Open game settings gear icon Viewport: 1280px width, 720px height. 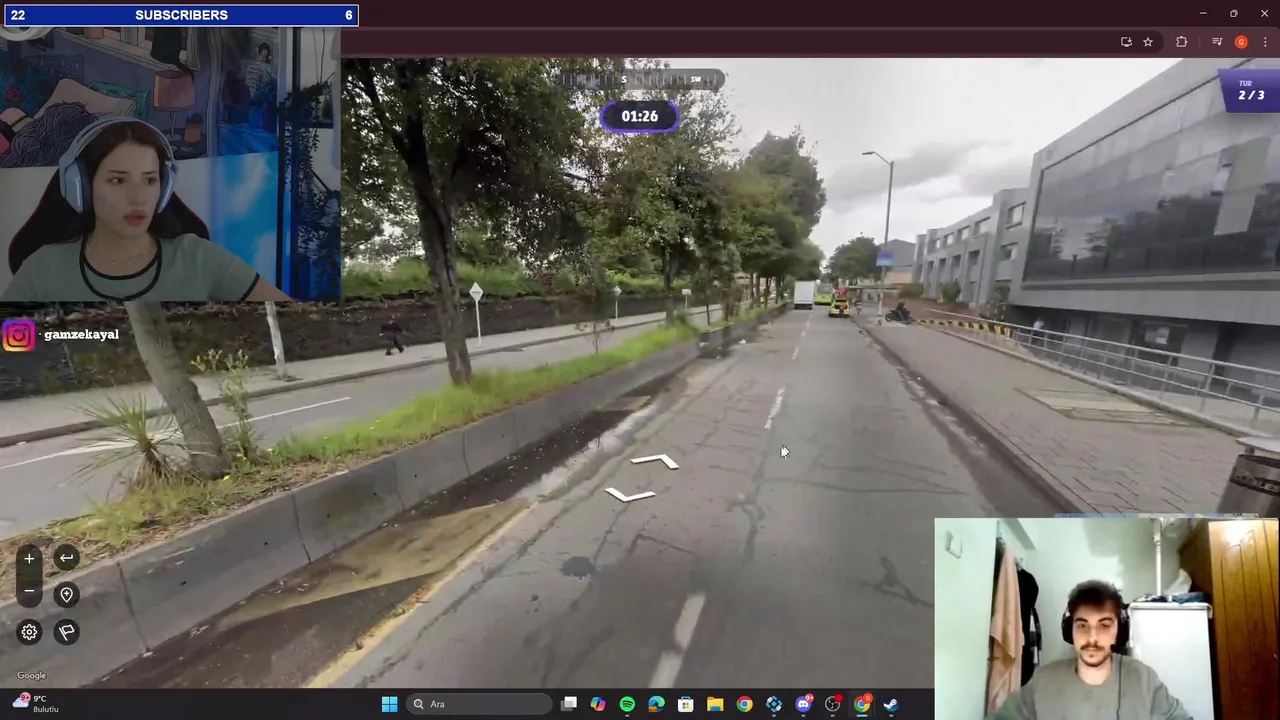coord(29,632)
